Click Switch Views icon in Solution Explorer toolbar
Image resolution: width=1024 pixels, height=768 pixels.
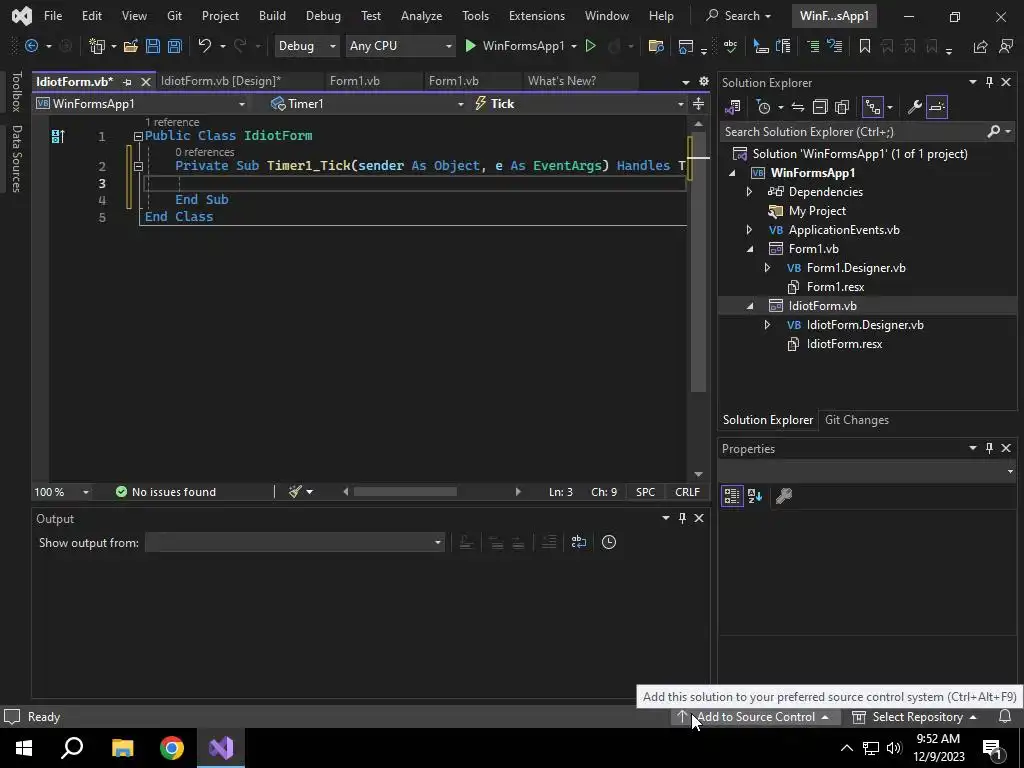click(733, 106)
